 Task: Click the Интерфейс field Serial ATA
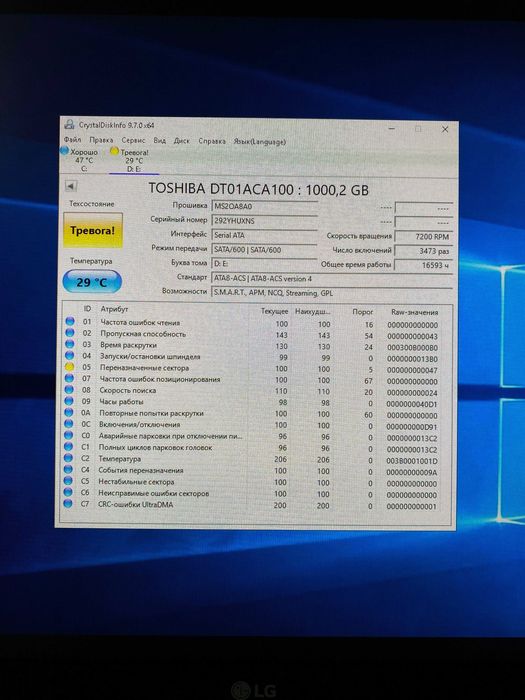(x=264, y=235)
